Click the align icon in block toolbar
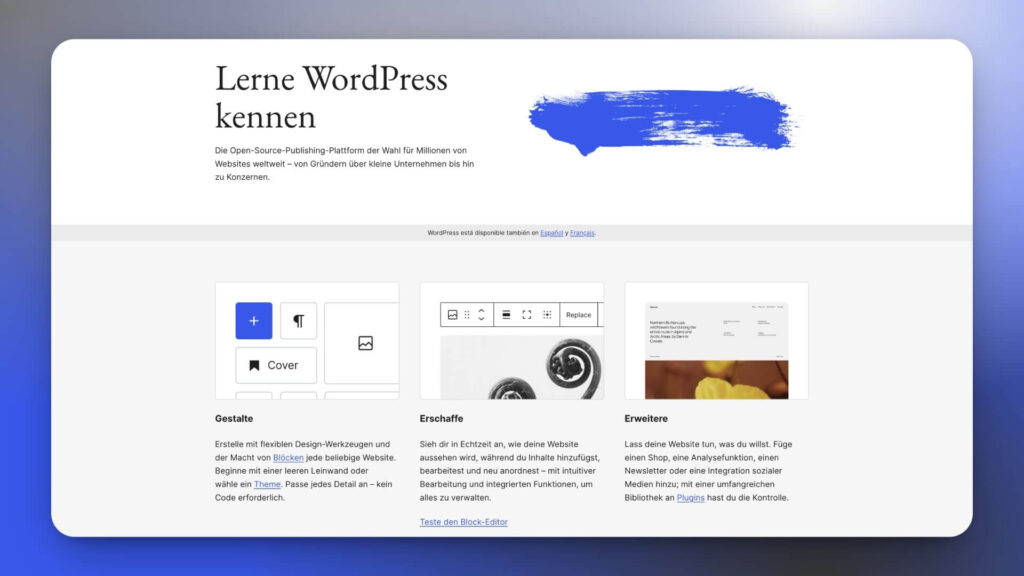Image resolution: width=1024 pixels, height=576 pixels. [506, 315]
